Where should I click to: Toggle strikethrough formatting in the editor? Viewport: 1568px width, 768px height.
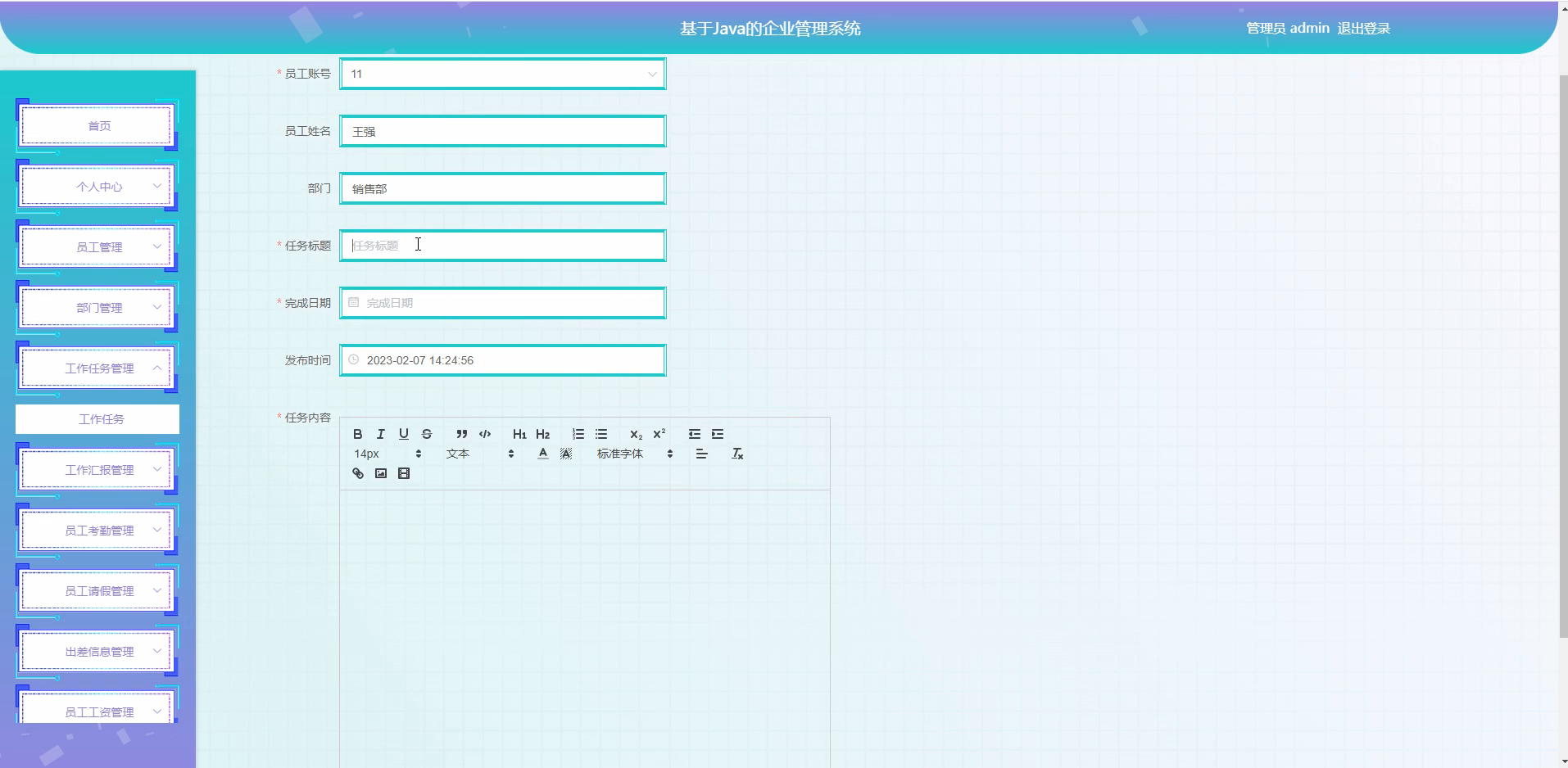pos(427,434)
